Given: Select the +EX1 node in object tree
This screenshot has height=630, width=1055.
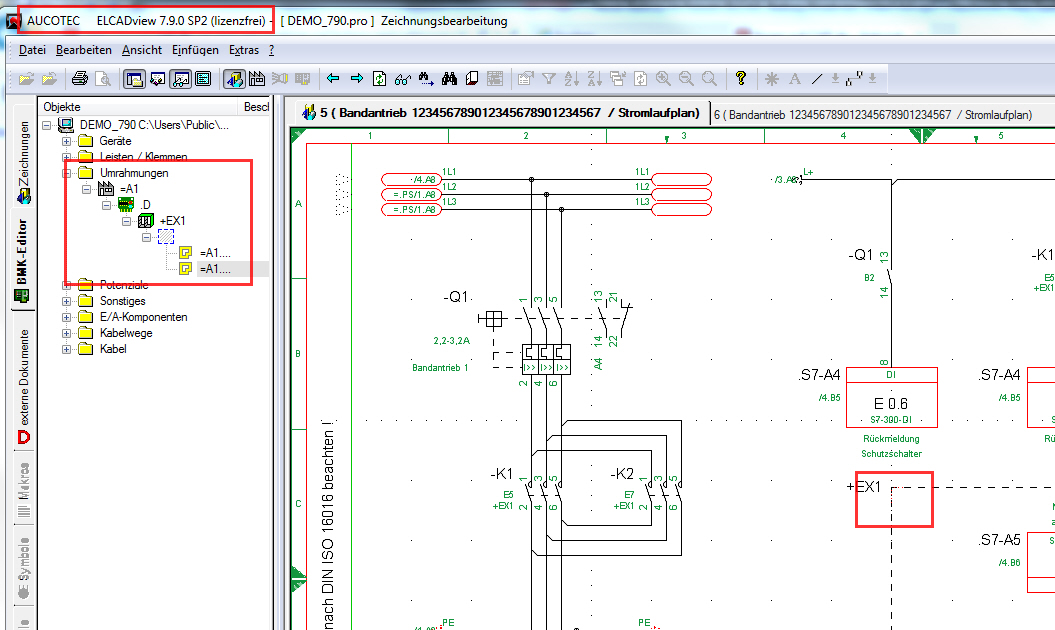Looking at the screenshot, I should (x=172, y=221).
